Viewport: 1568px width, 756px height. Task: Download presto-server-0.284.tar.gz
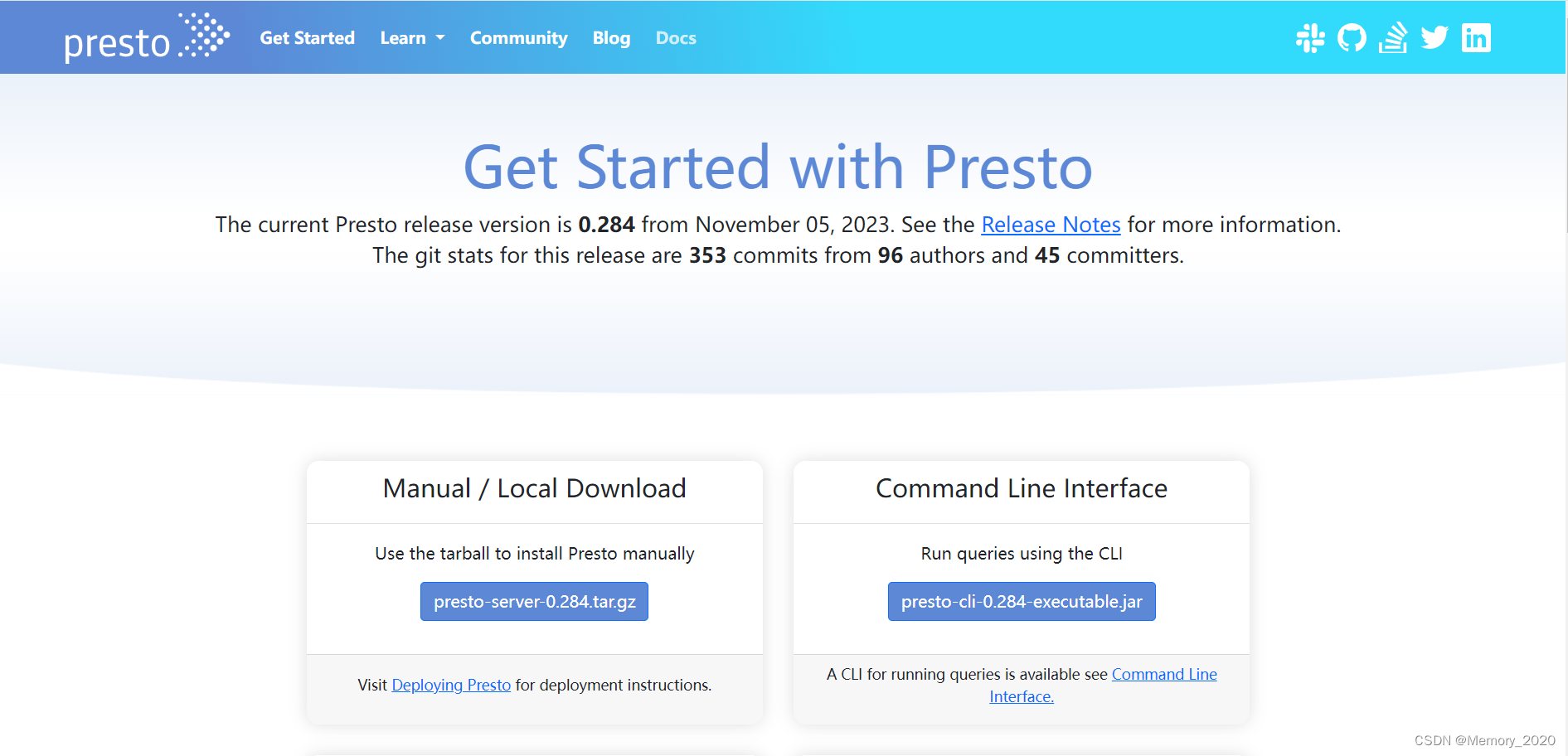point(534,601)
